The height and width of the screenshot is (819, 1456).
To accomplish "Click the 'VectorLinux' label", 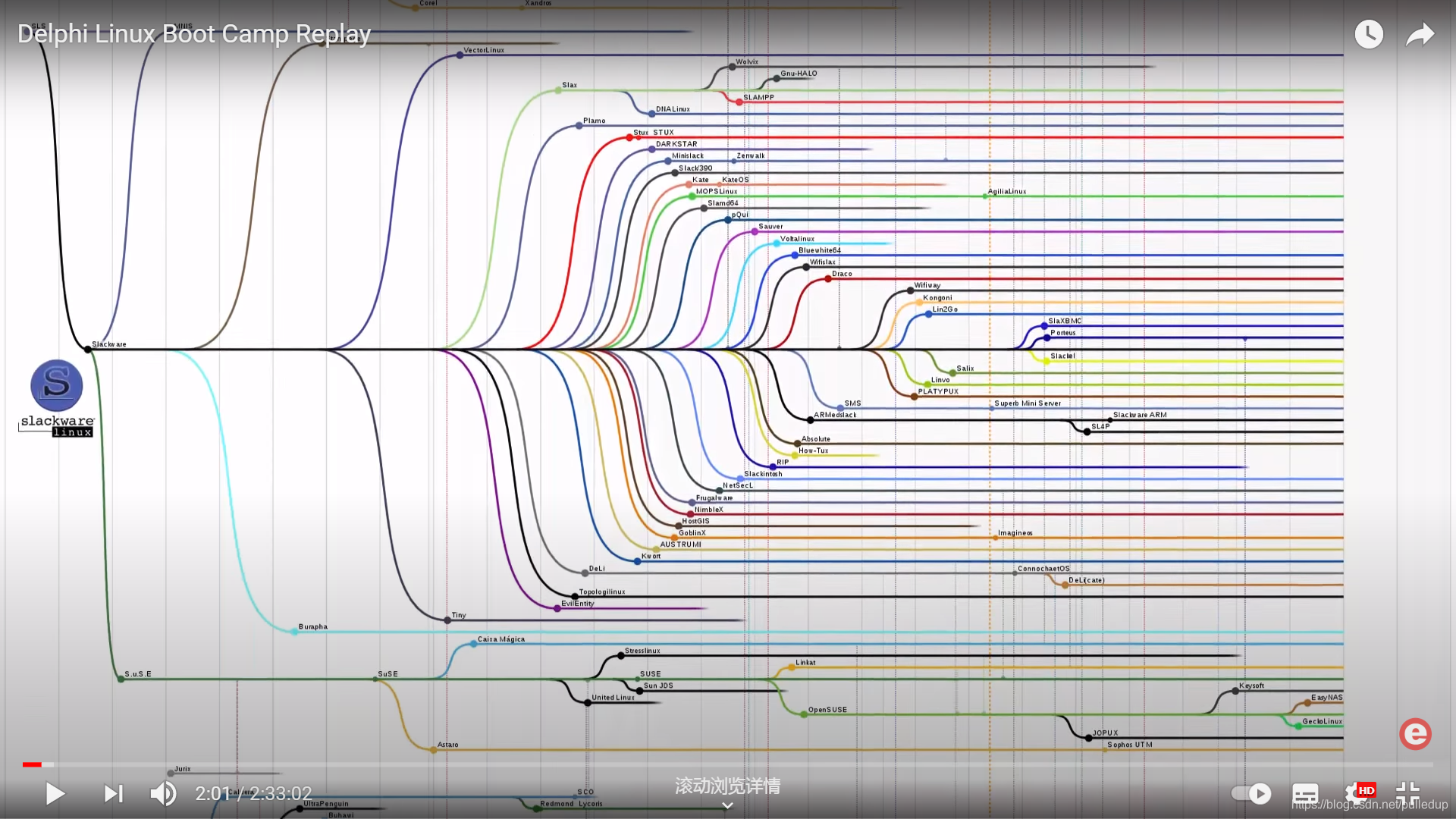I will [484, 50].
